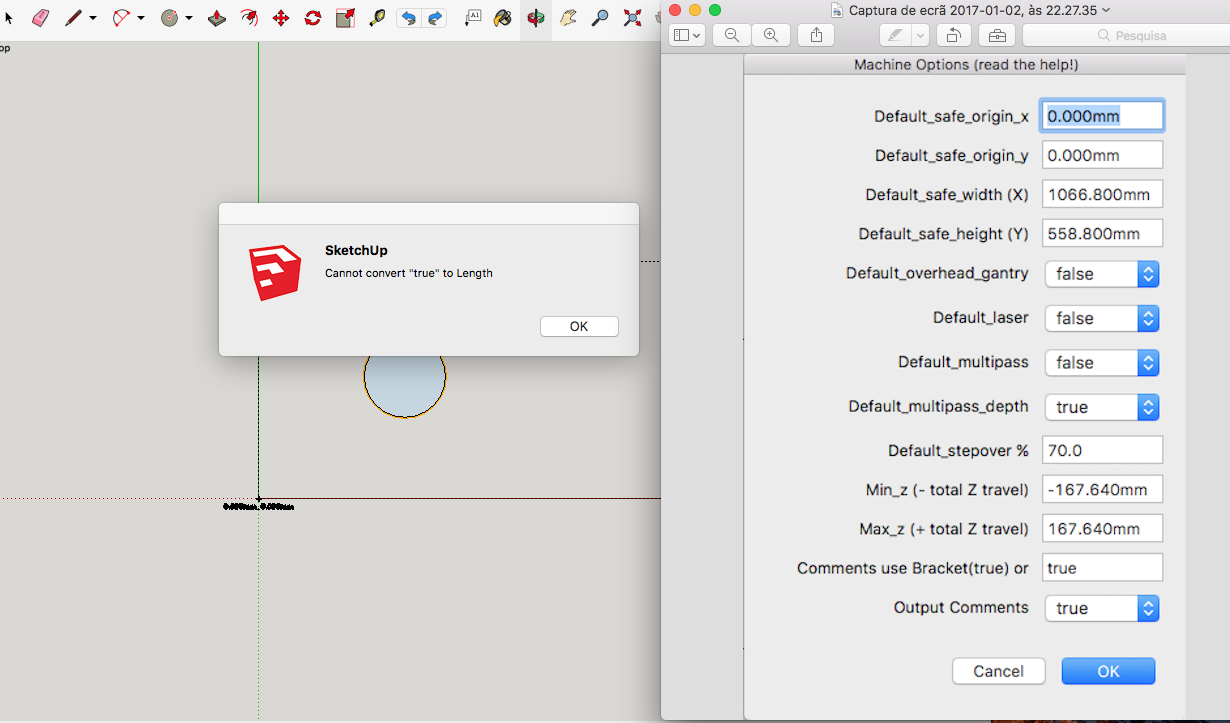The height and width of the screenshot is (723, 1230).
Task: Select the Rotate tool
Action: pyautogui.click(x=313, y=18)
